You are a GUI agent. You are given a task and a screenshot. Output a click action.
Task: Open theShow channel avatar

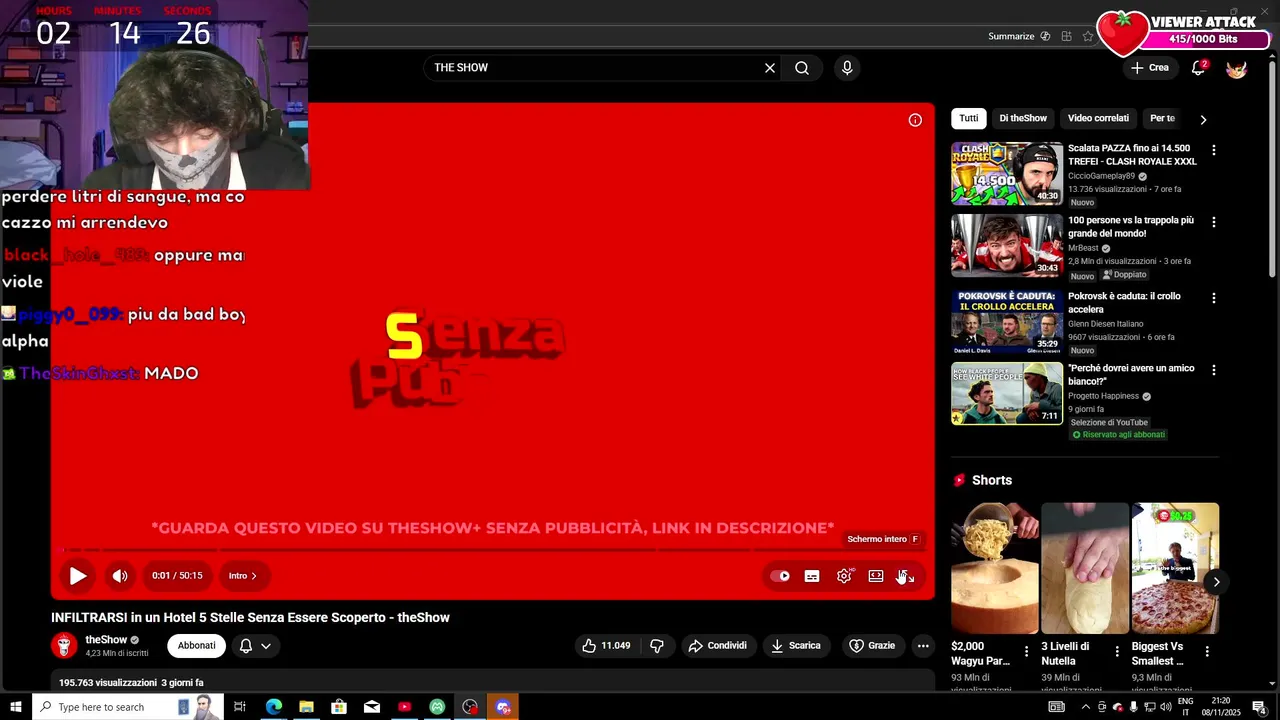[64, 645]
